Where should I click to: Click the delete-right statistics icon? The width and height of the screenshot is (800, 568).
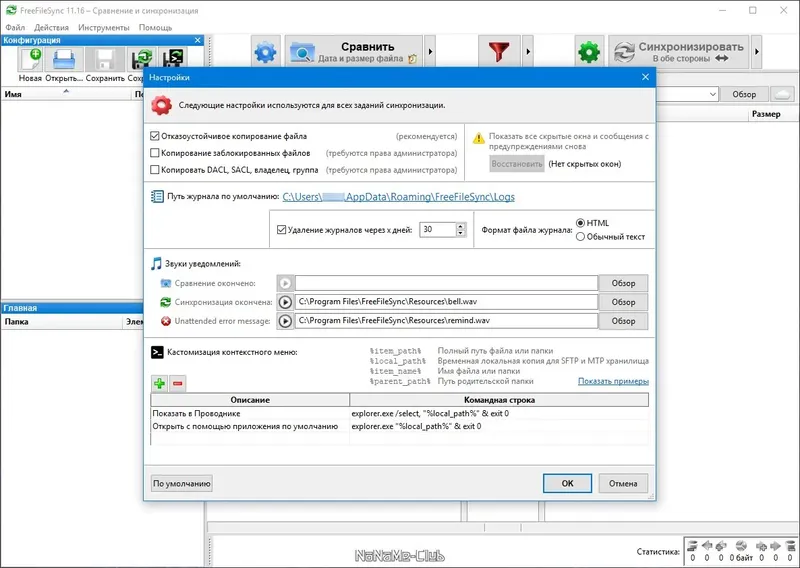790,546
